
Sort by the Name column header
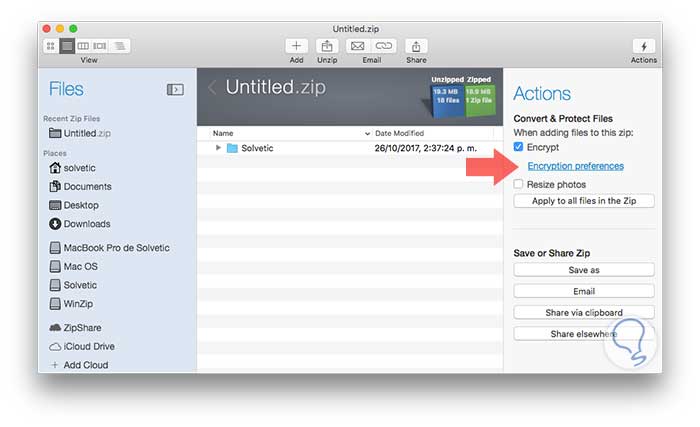[x=223, y=133]
